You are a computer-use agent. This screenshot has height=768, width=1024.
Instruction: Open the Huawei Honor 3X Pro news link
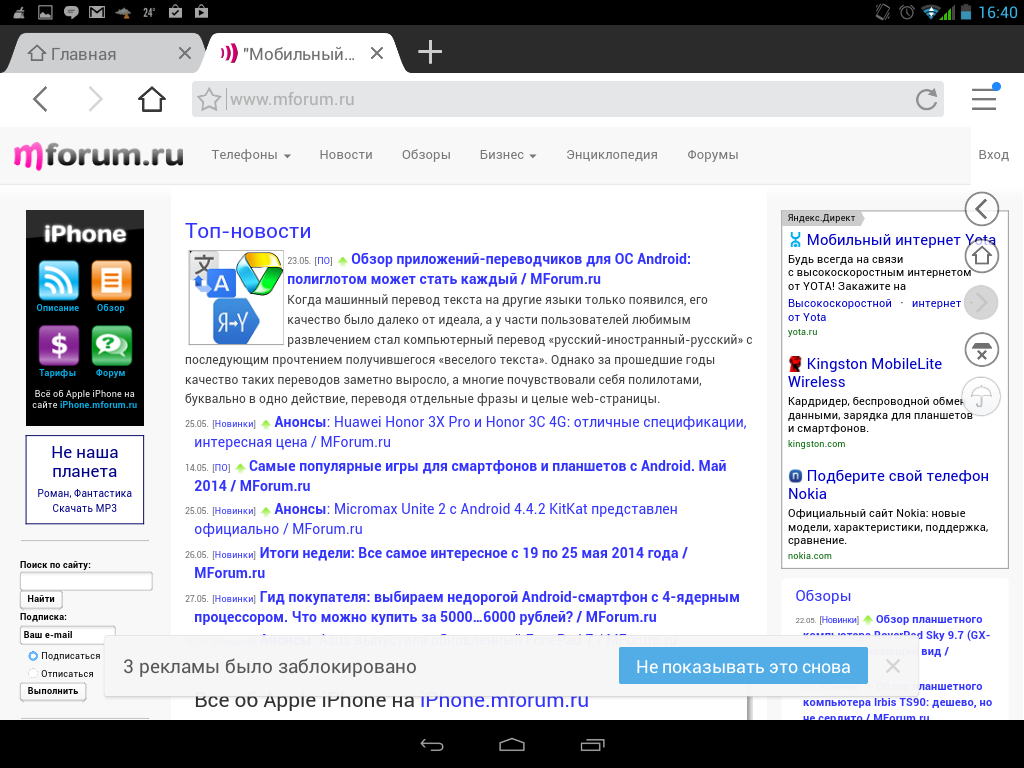coord(470,432)
